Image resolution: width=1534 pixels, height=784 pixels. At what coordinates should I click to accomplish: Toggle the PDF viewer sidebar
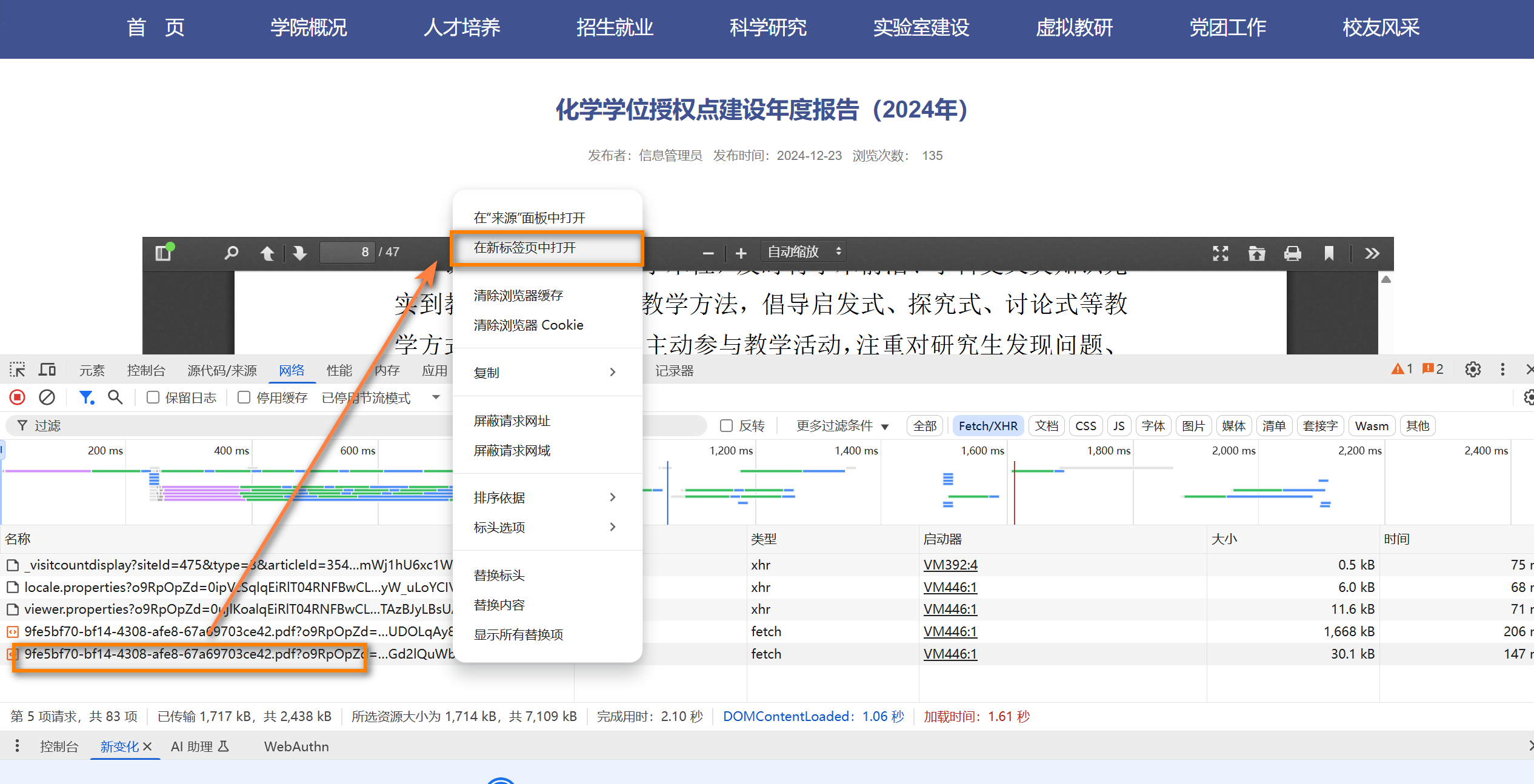point(164,252)
